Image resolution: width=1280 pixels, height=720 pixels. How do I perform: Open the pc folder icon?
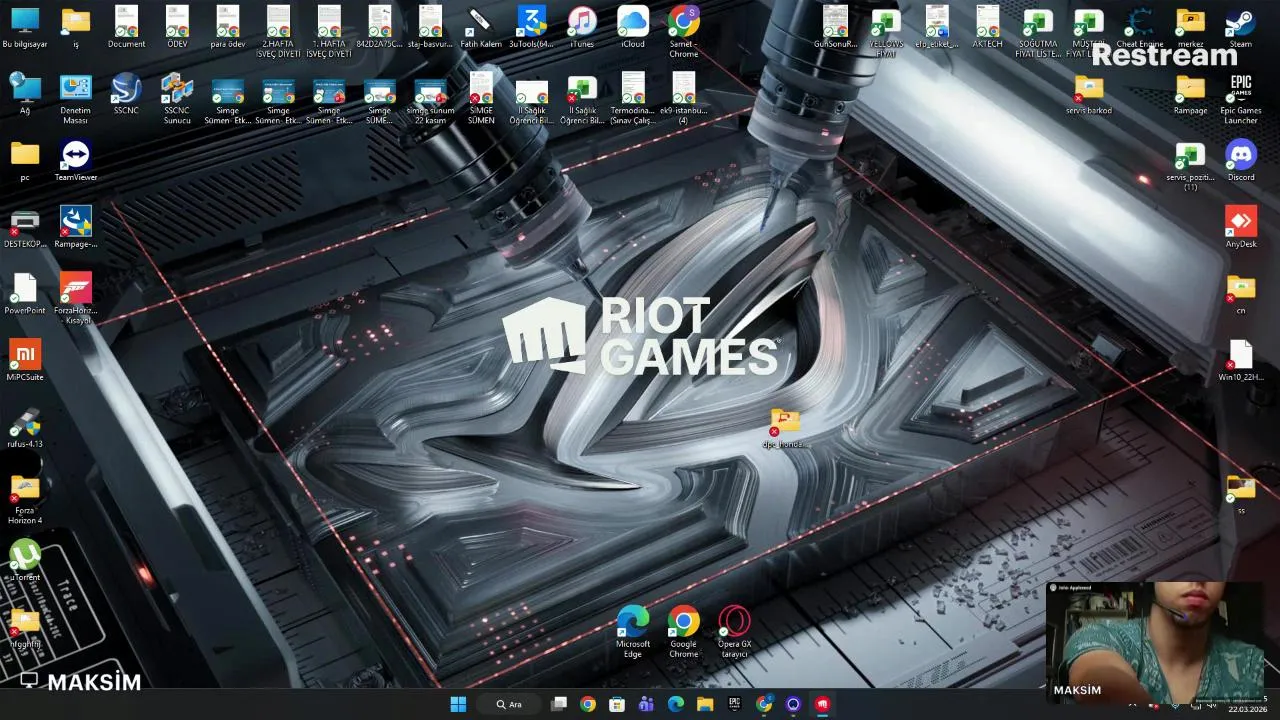(x=25, y=161)
